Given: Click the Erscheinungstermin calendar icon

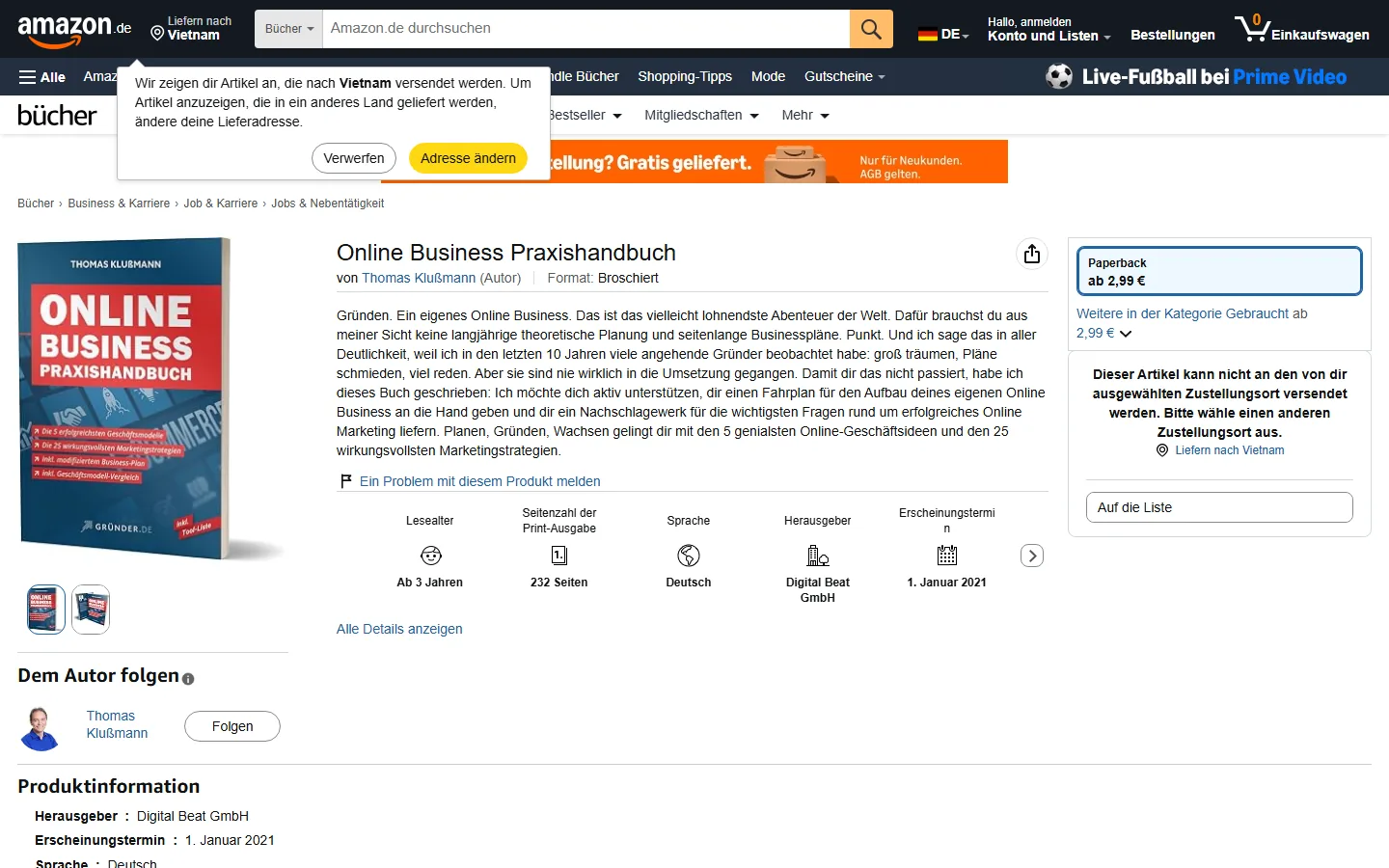Looking at the screenshot, I should [947, 556].
